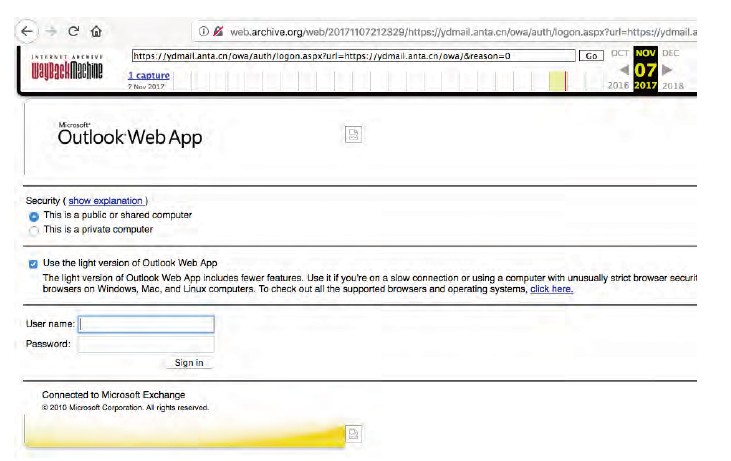Reload the page with the refresh icon

74,31
